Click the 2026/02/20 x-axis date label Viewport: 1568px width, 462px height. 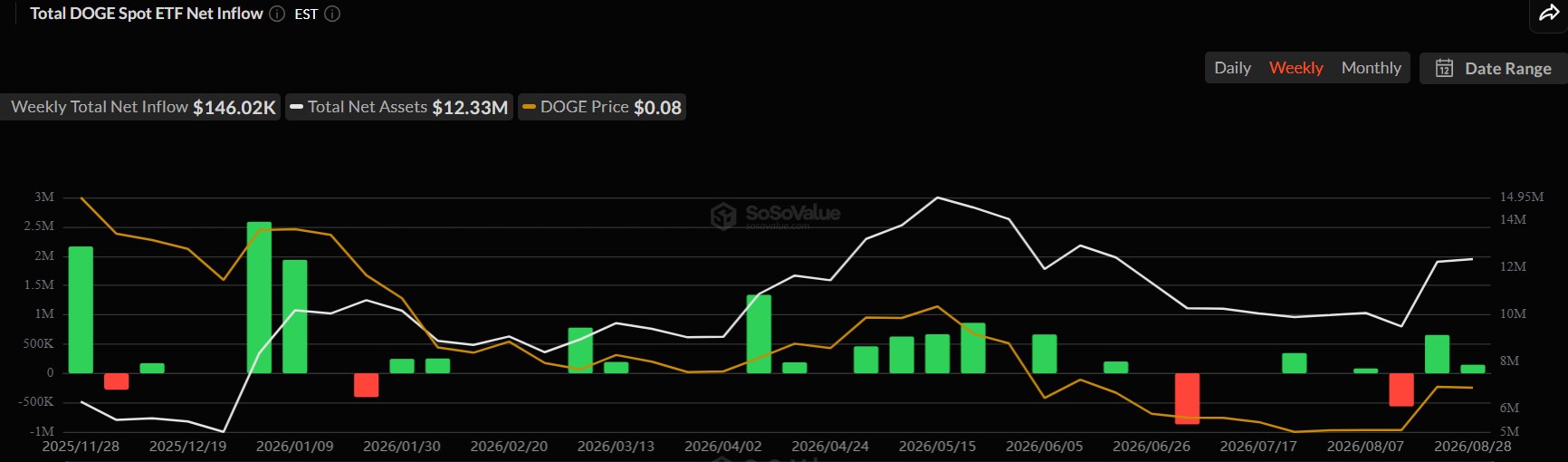pos(509,447)
